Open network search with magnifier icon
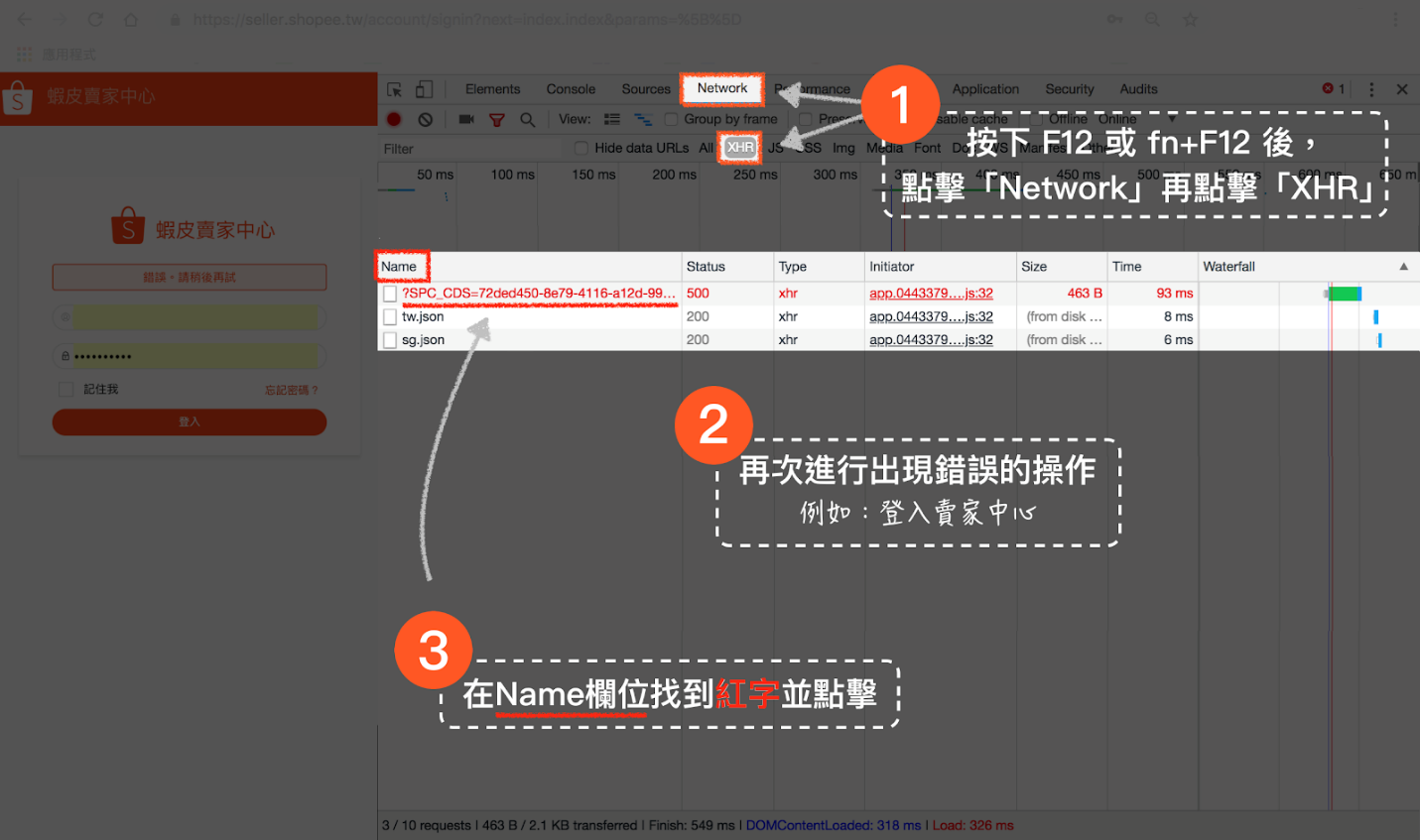 pyautogui.click(x=528, y=119)
